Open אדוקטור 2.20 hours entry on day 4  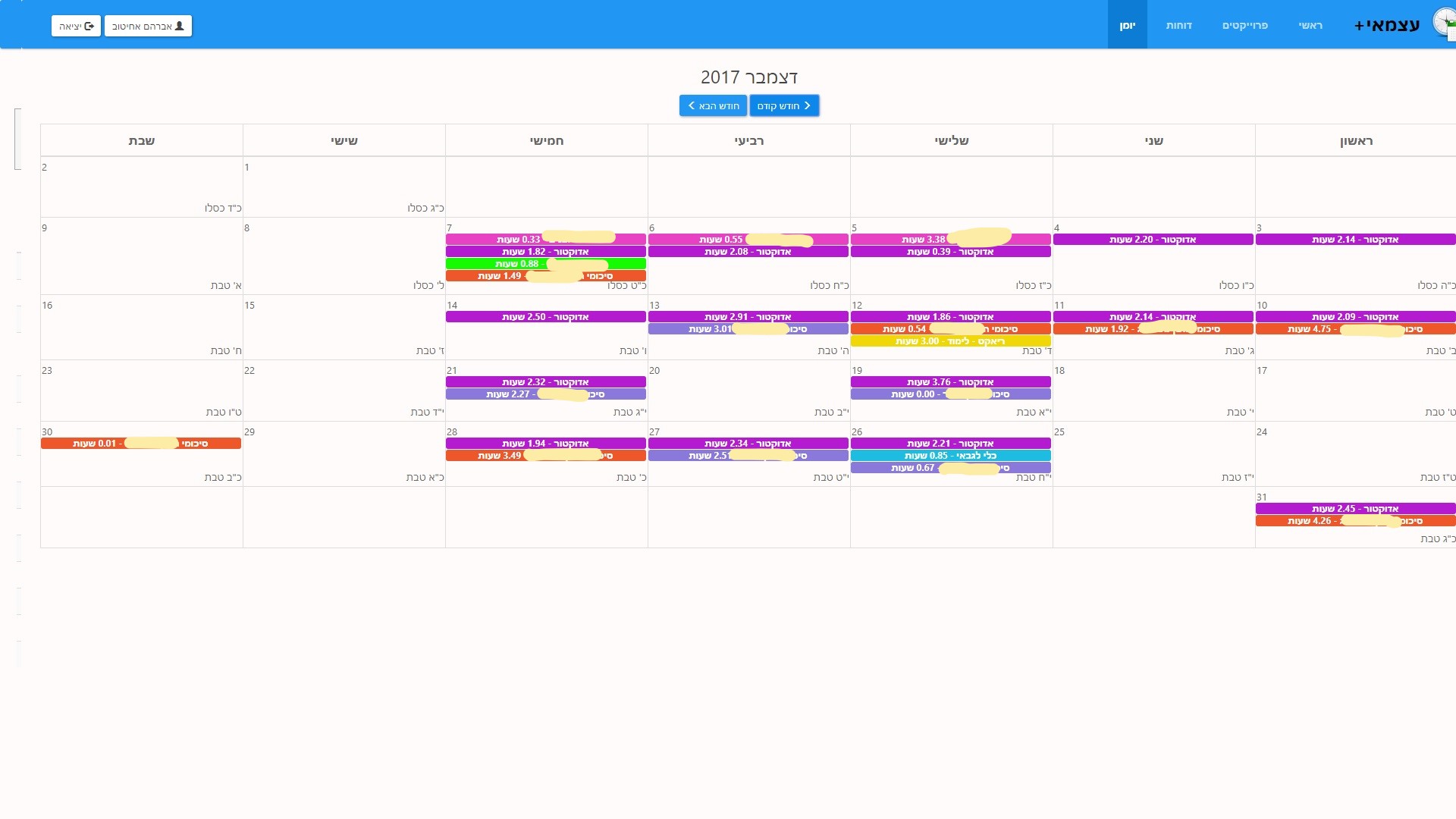click(x=1153, y=240)
